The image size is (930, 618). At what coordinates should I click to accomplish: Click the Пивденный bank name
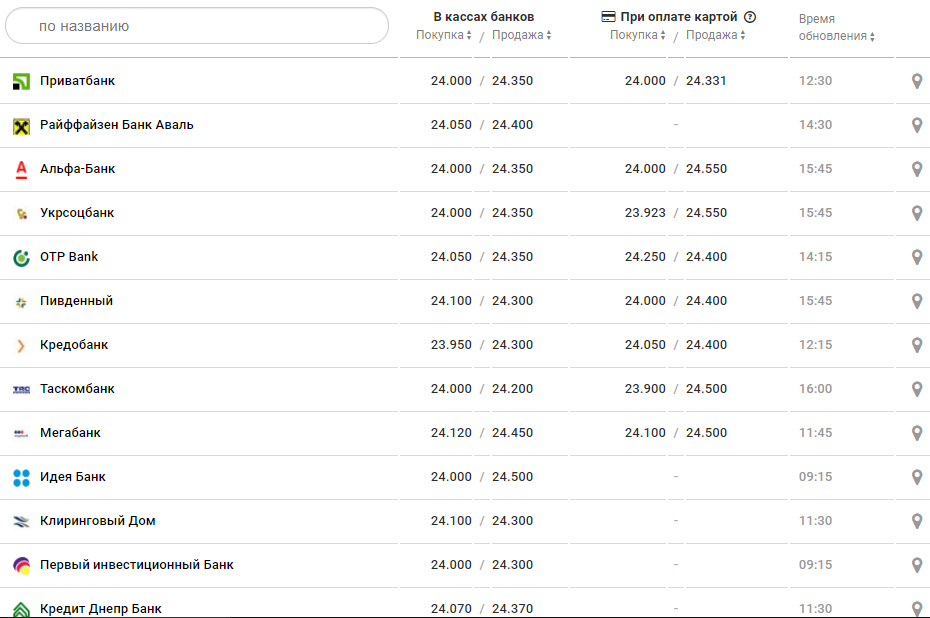coord(76,301)
